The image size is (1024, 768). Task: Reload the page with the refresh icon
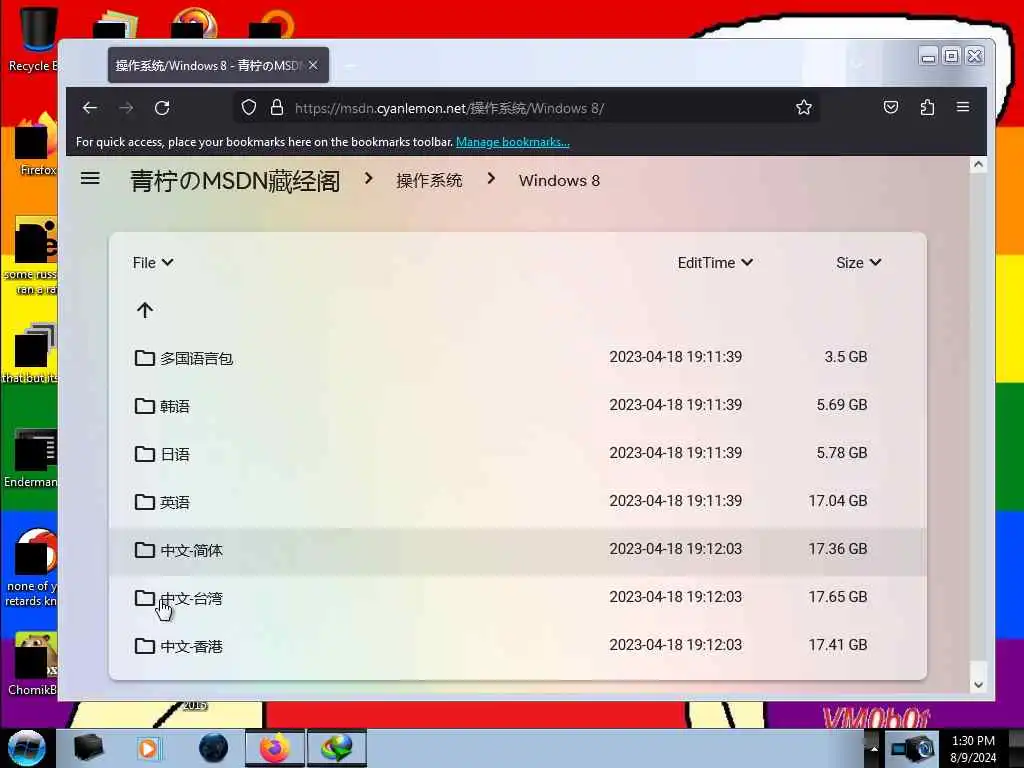tap(162, 108)
